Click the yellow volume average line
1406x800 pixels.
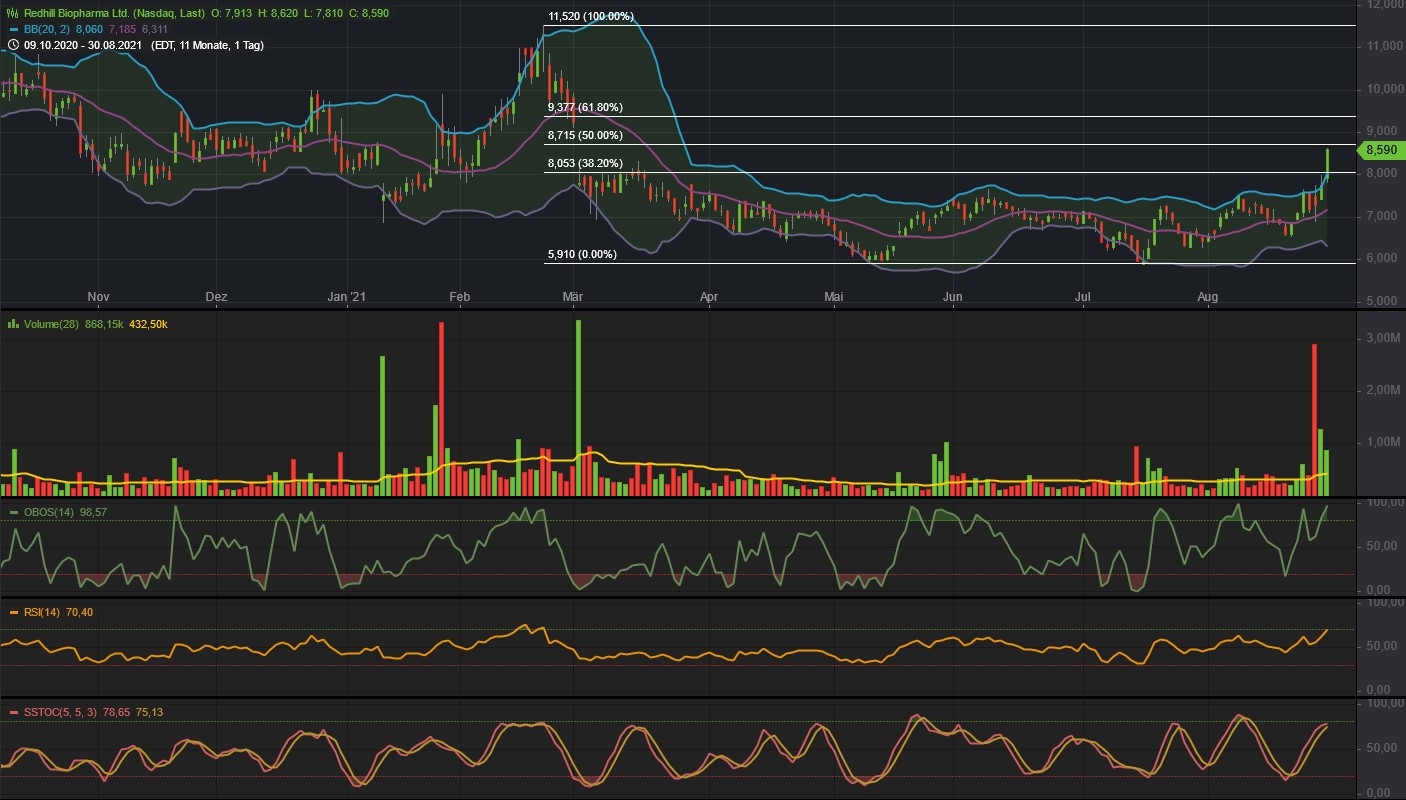[700, 466]
